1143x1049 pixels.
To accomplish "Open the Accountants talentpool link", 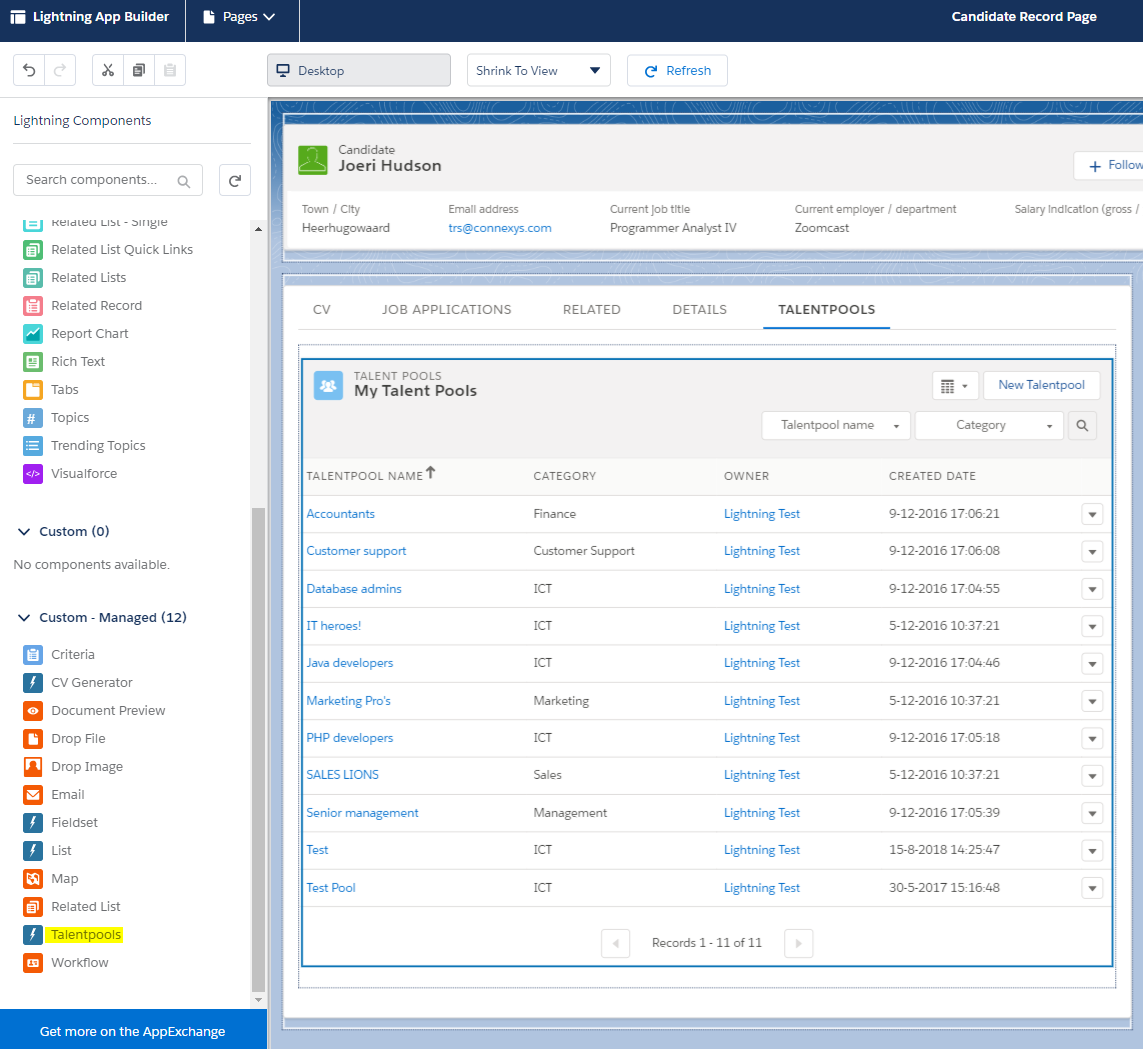I will pos(340,514).
